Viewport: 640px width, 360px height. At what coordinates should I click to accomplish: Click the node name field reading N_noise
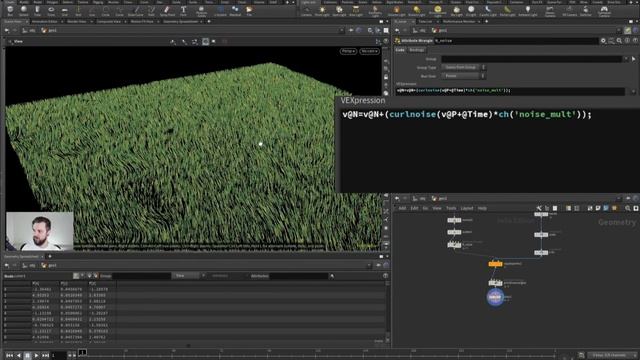[516, 40]
